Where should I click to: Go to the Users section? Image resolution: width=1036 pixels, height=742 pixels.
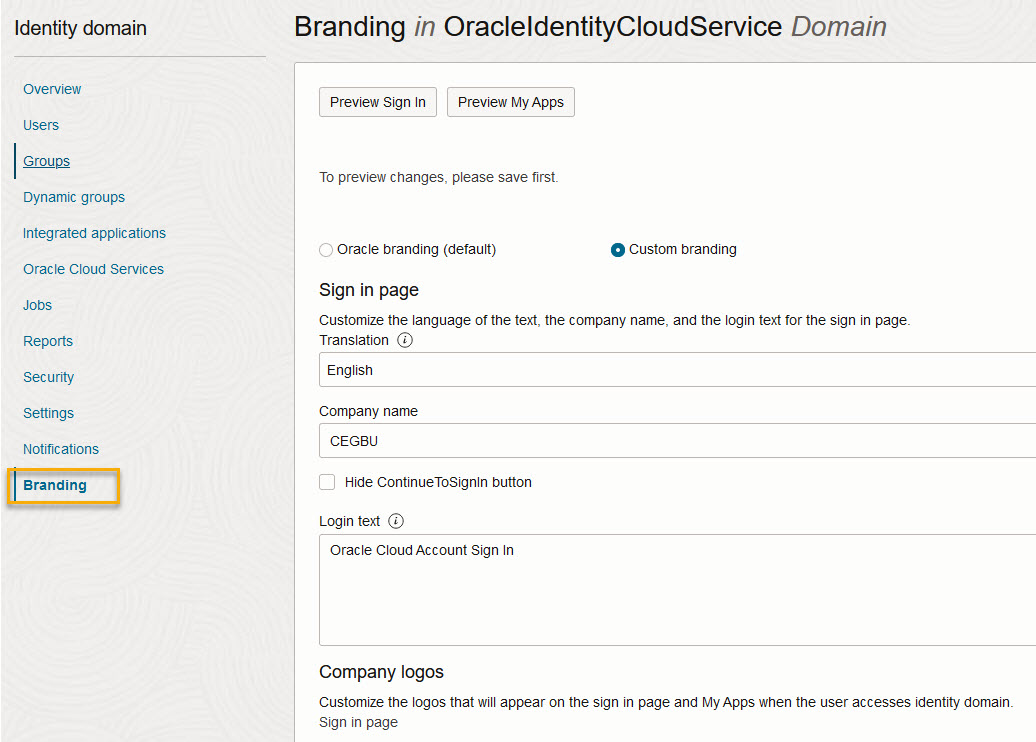tap(41, 125)
